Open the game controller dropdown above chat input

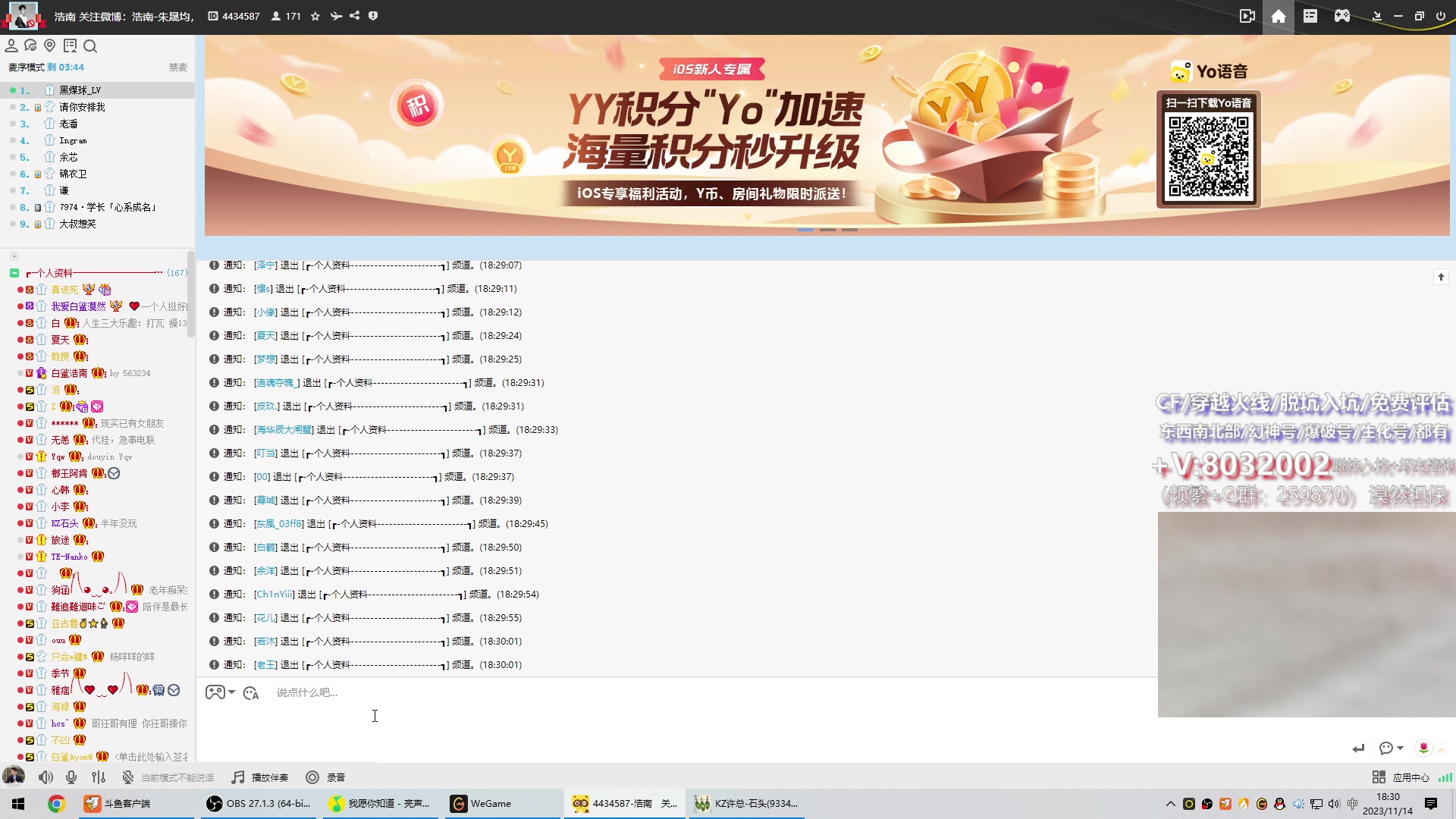pos(220,692)
